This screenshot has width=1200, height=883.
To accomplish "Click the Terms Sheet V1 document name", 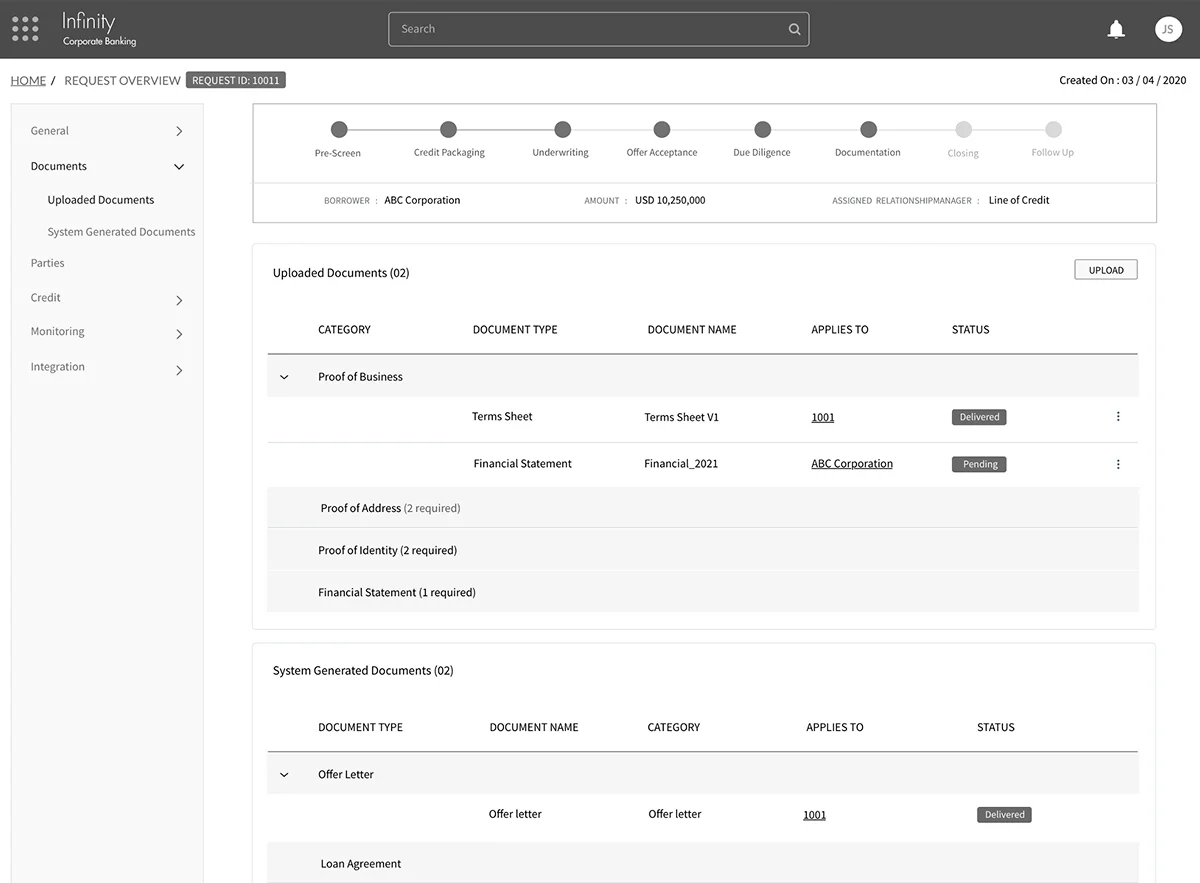I will (x=681, y=417).
